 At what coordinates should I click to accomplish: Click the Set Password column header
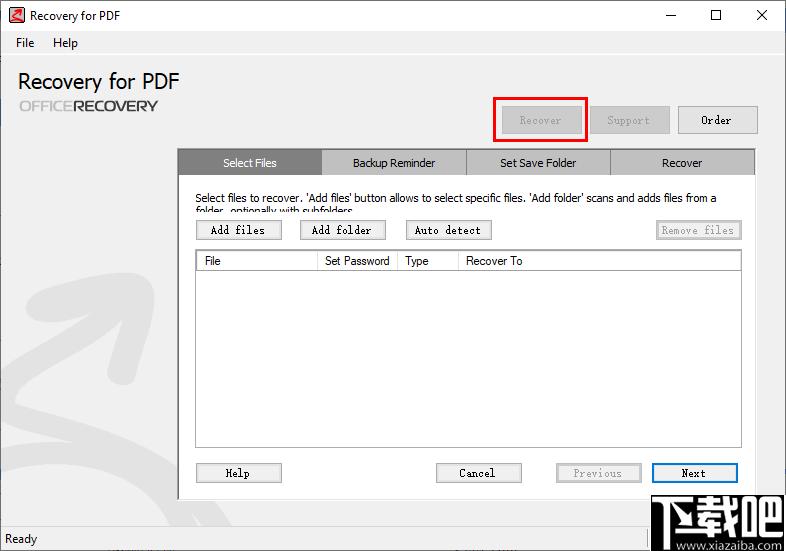357,261
